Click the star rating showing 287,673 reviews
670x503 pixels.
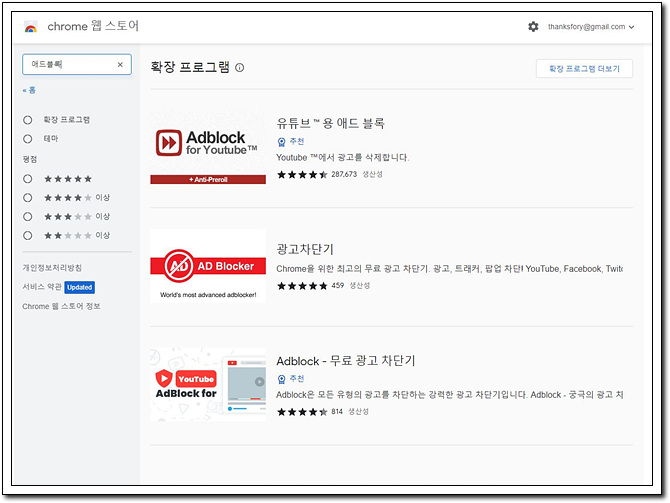302,174
